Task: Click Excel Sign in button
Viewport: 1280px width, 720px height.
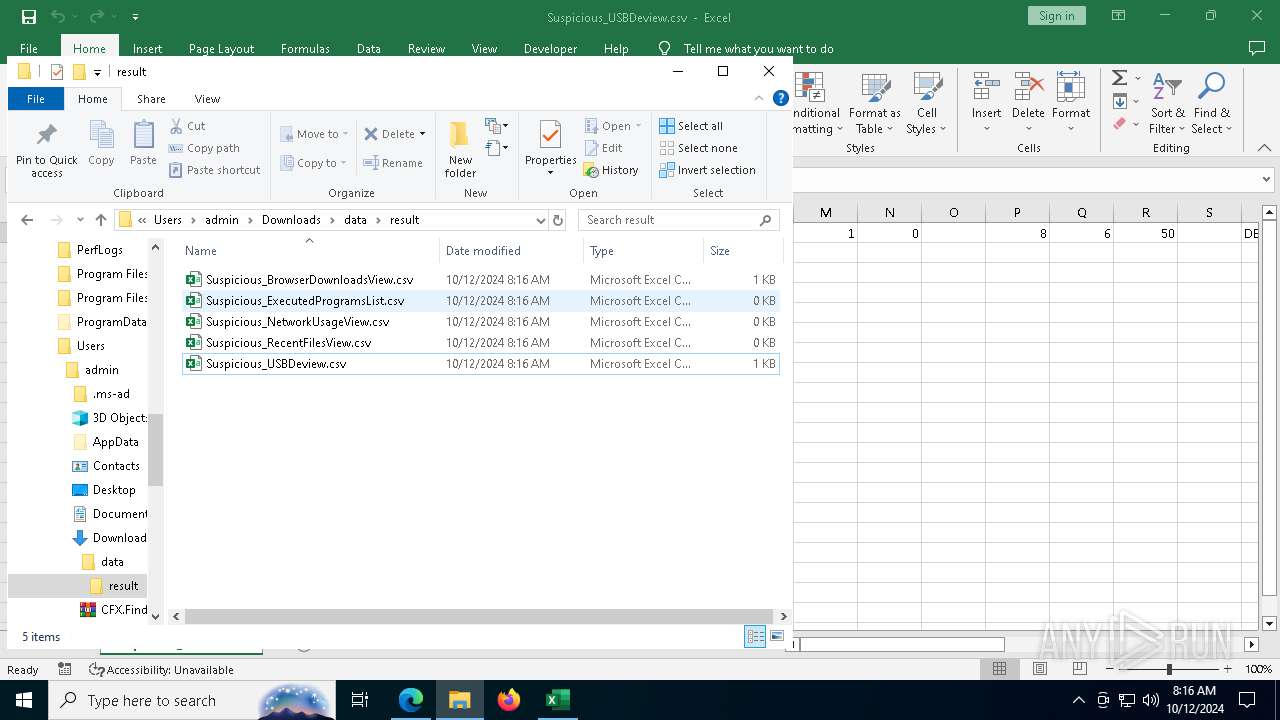Action: [1056, 16]
